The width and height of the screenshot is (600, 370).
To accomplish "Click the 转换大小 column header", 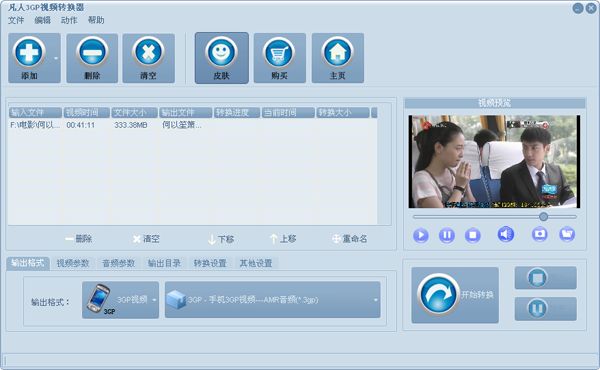I will pos(343,112).
